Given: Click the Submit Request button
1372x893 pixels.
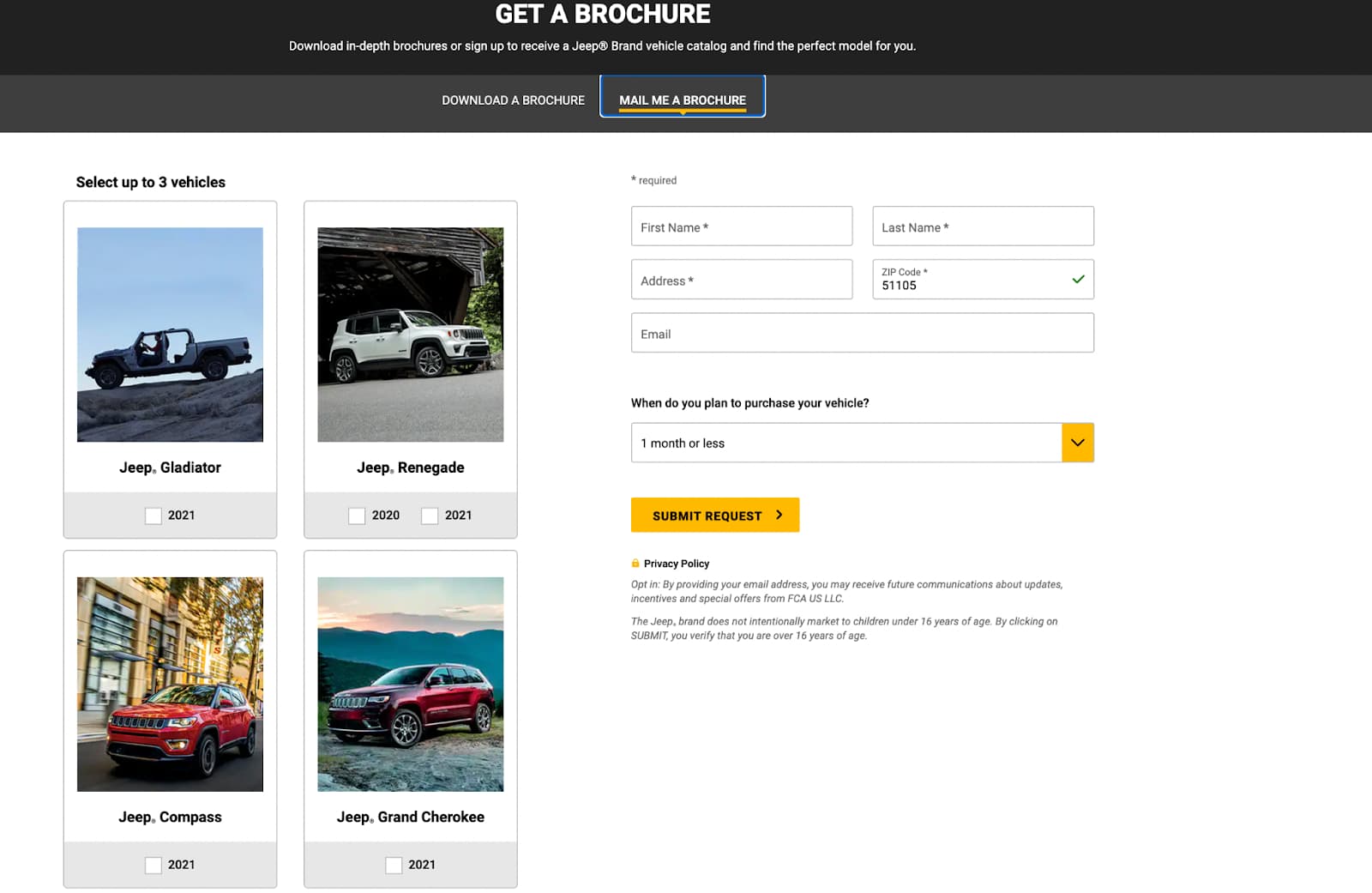Looking at the screenshot, I should tap(714, 515).
